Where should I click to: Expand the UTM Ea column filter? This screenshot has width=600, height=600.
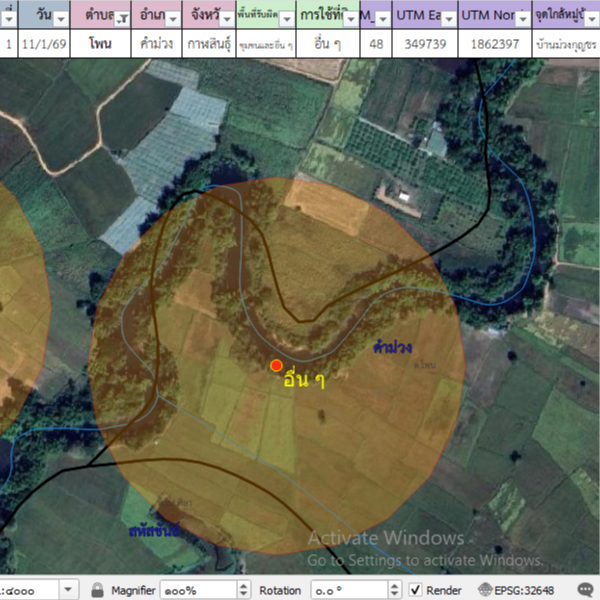tap(449, 19)
